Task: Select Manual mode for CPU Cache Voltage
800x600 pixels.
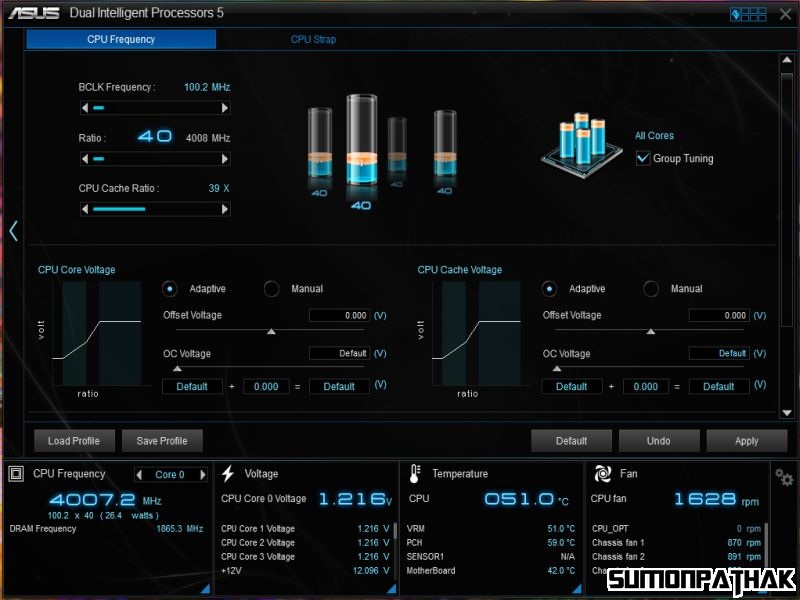Action: [x=651, y=289]
